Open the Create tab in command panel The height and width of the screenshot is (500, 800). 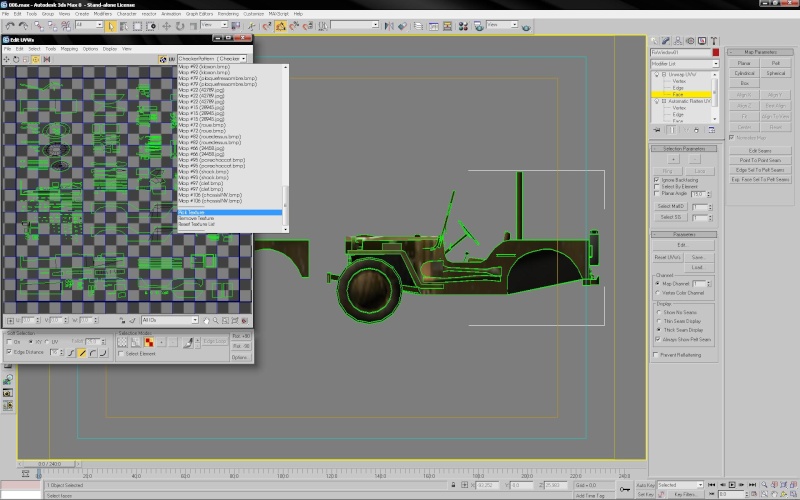pos(654,40)
